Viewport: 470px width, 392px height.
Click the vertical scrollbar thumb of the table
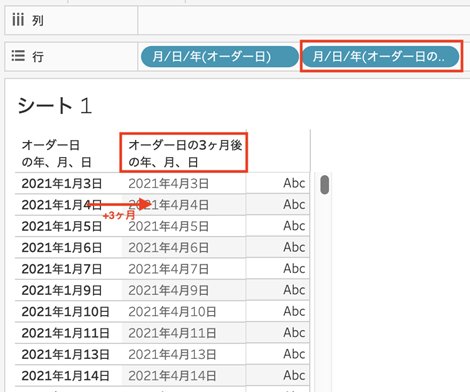[325, 184]
